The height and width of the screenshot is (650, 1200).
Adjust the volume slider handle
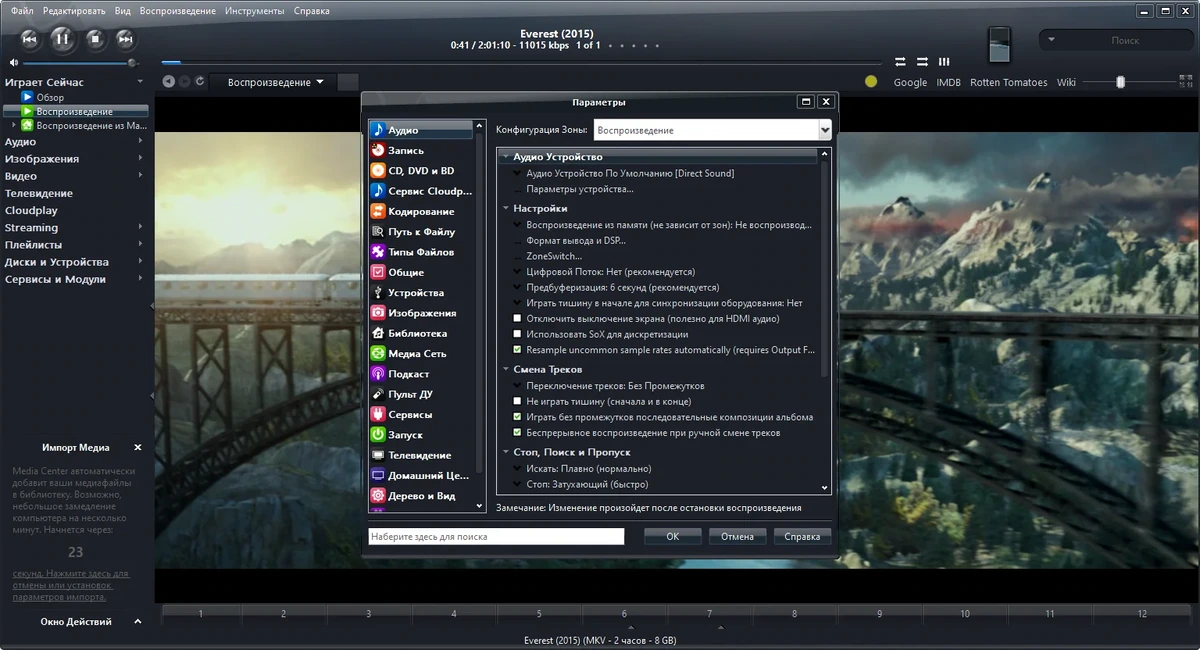pyautogui.click(x=132, y=63)
